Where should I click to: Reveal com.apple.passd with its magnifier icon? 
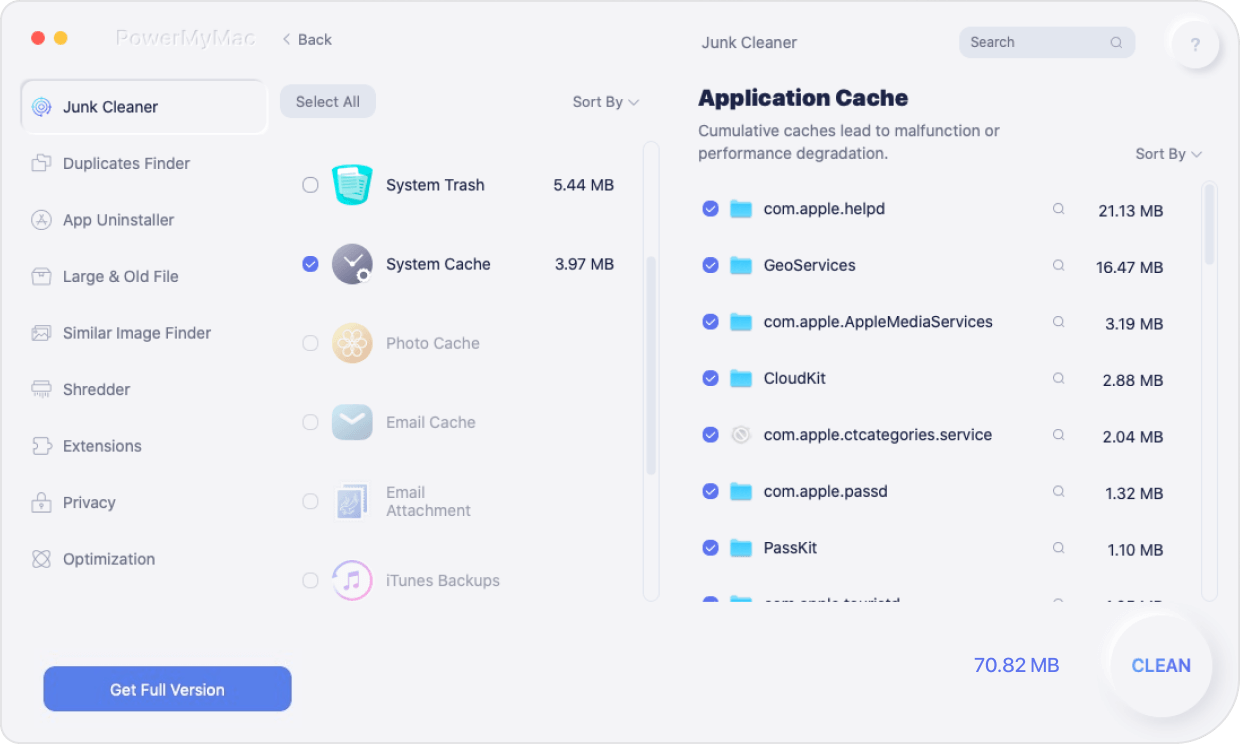(1058, 491)
